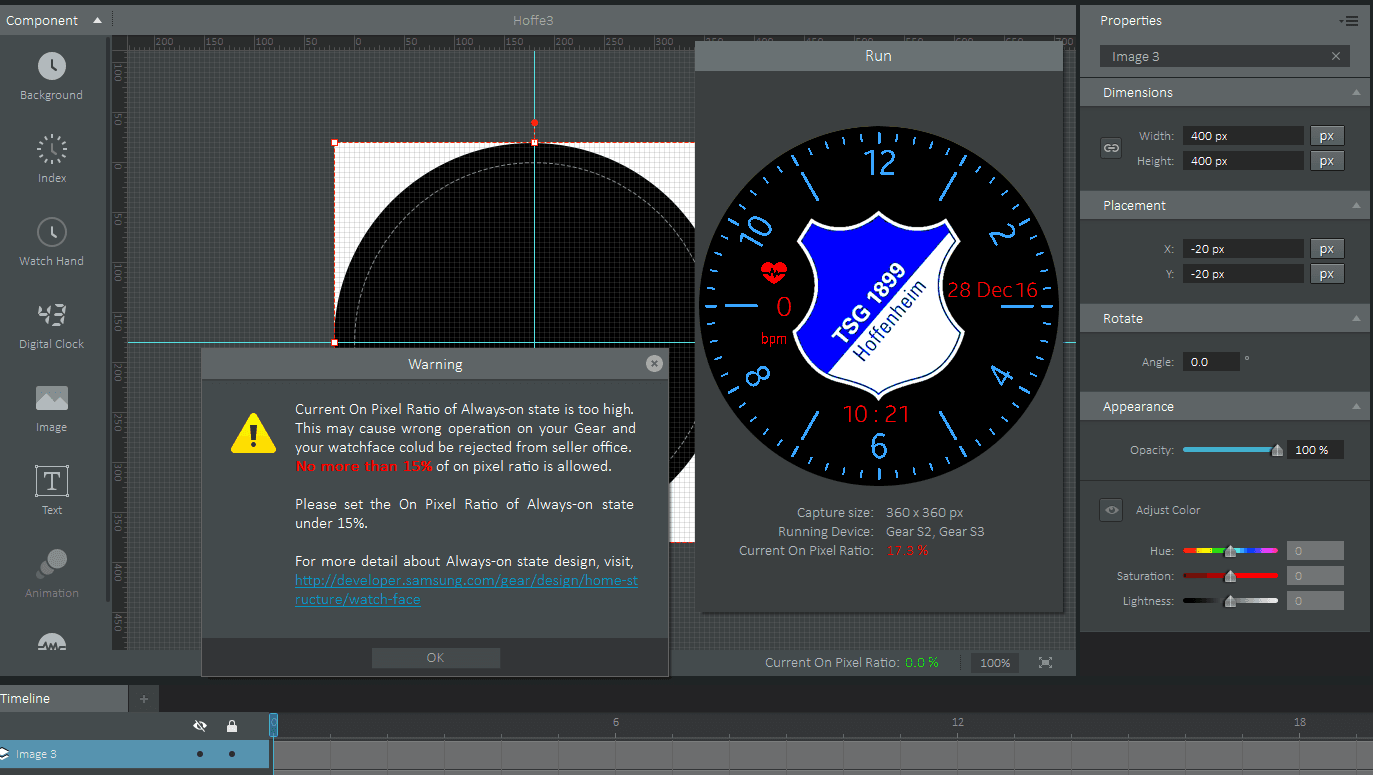
Task: Click the Hue value field
Action: 1315,551
